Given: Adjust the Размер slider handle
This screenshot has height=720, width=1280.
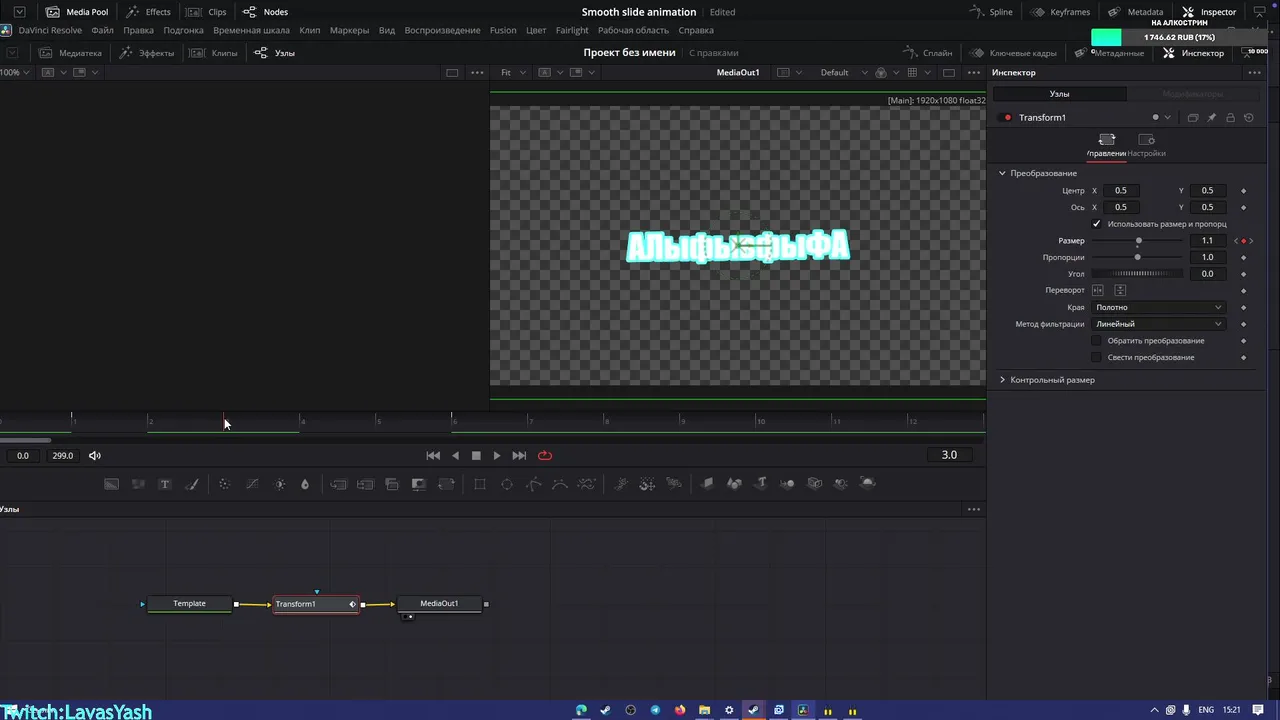Looking at the screenshot, I should pyautogui.click(x=1139, y=241).
